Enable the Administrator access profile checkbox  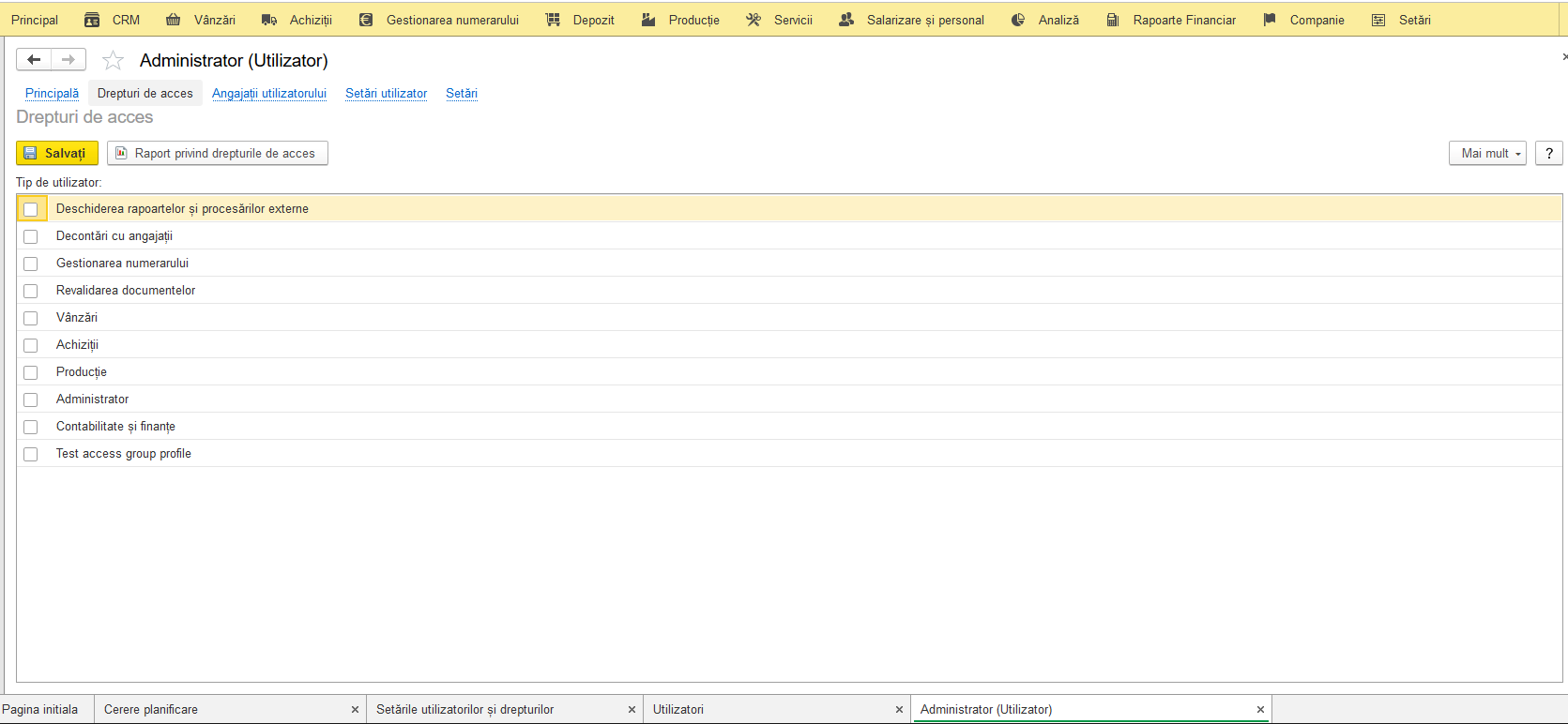[31, 400]
